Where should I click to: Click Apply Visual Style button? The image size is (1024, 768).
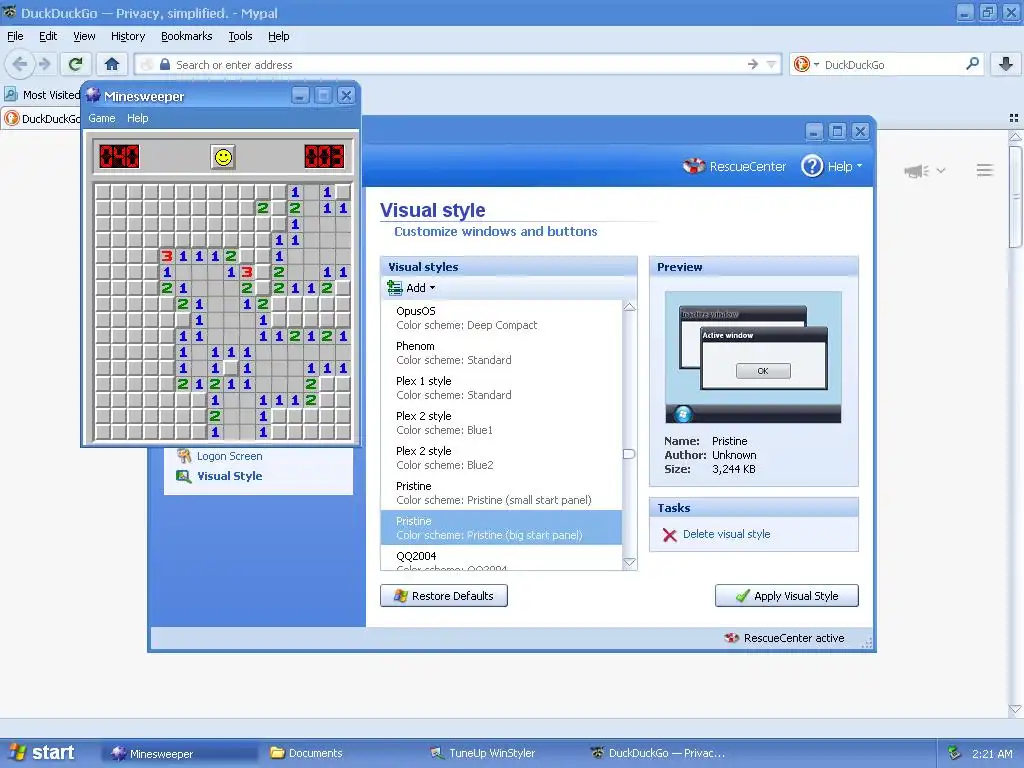[787, 596]
